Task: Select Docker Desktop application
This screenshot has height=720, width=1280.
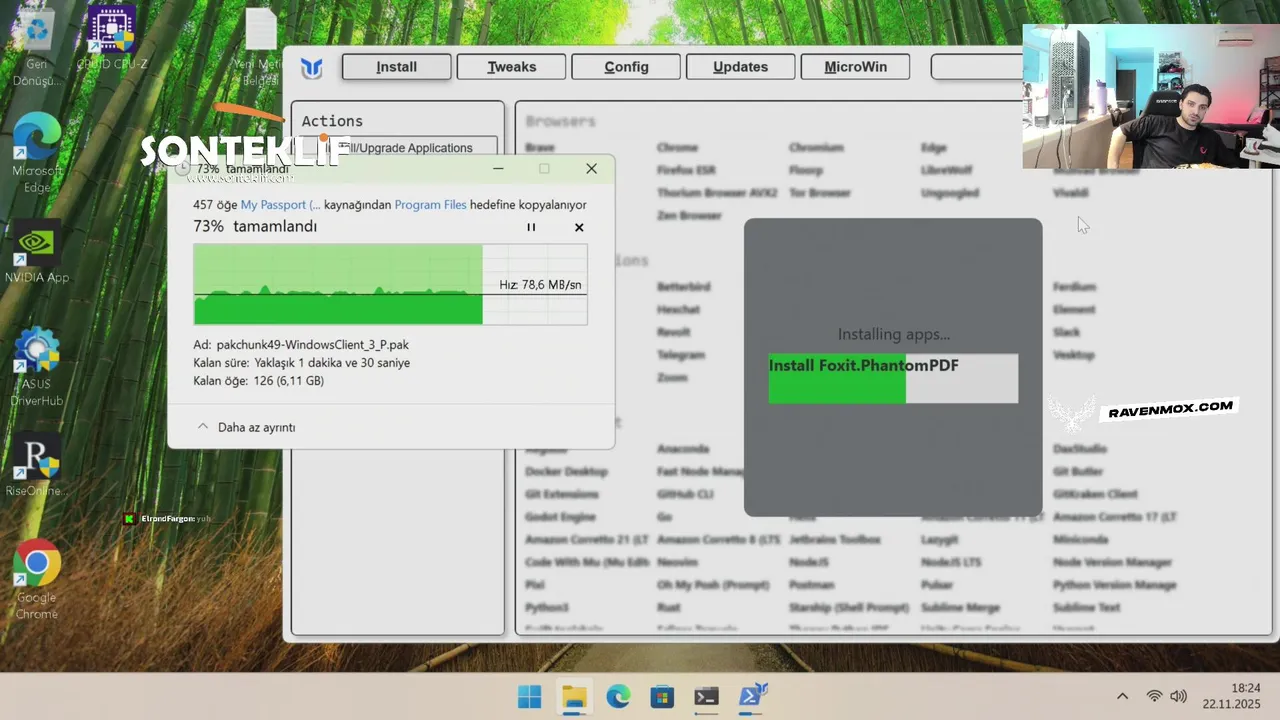Action: [567, 472]
